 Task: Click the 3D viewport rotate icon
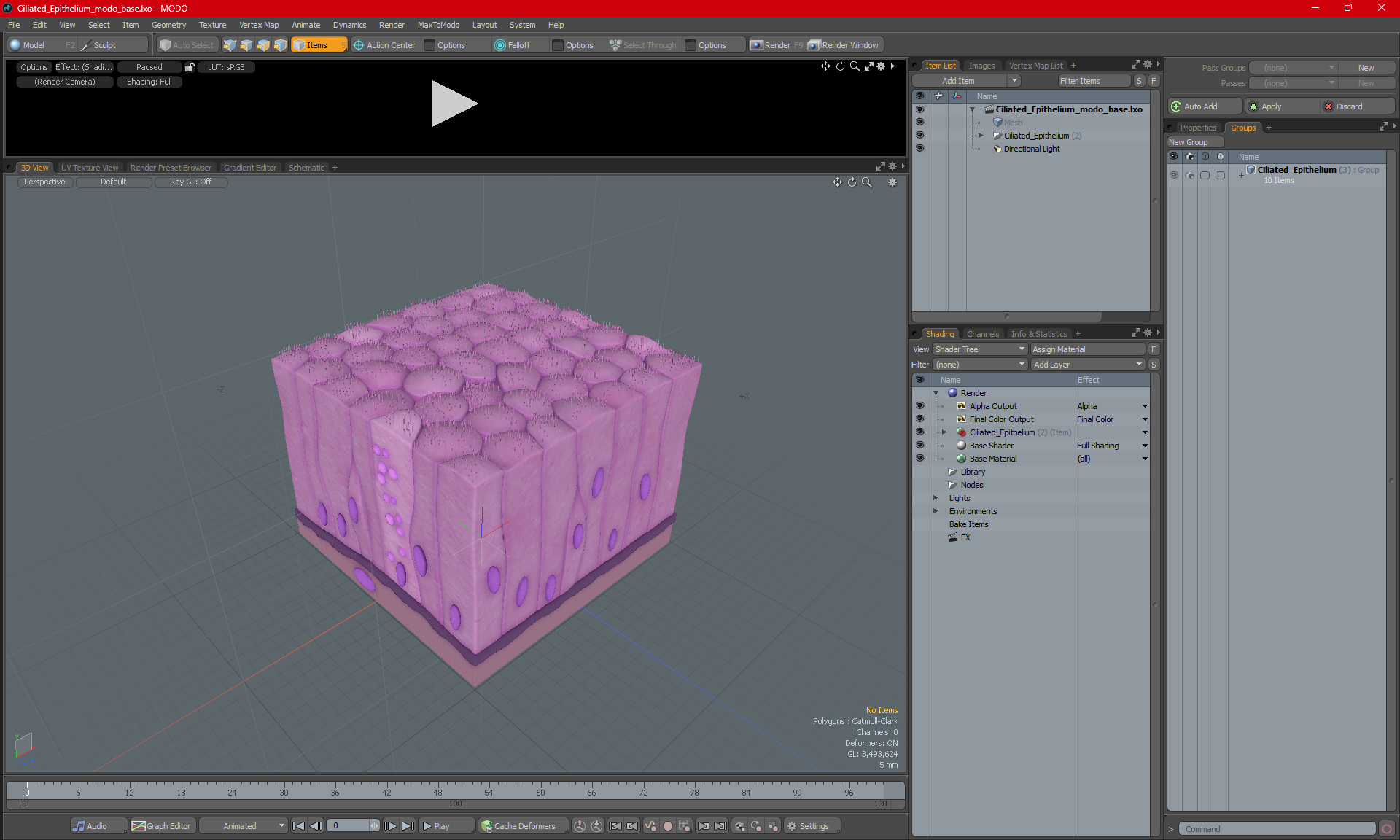click(852, 182)
